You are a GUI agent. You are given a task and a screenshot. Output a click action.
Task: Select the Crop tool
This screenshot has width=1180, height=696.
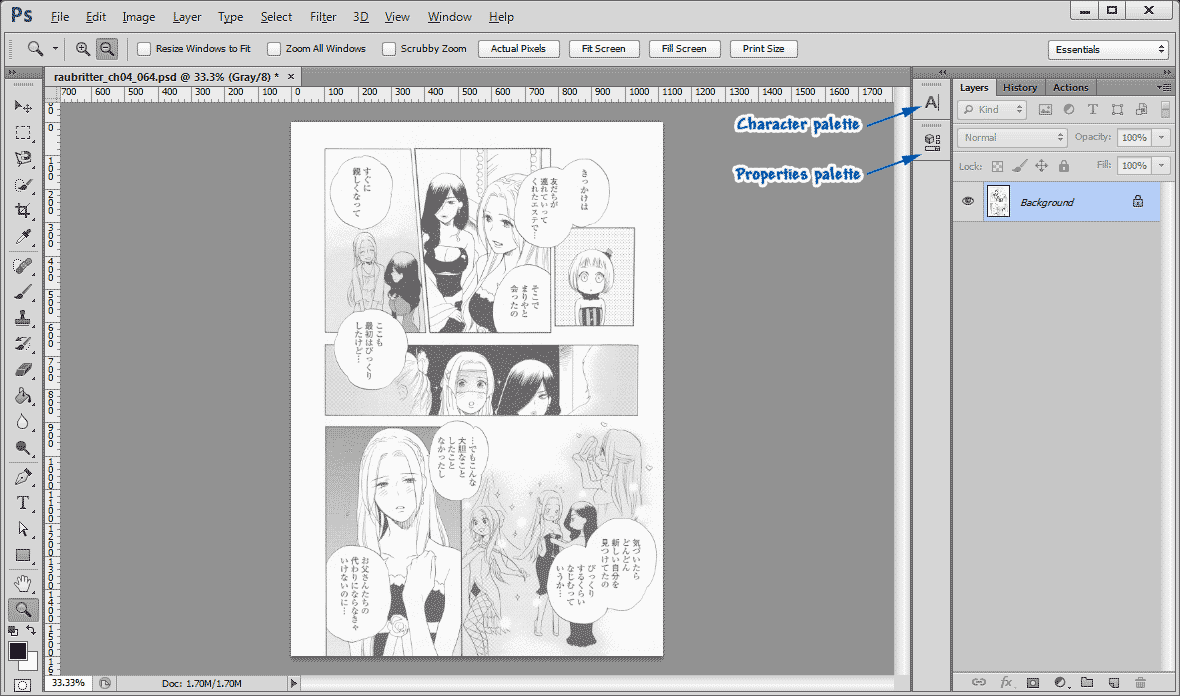23,211
